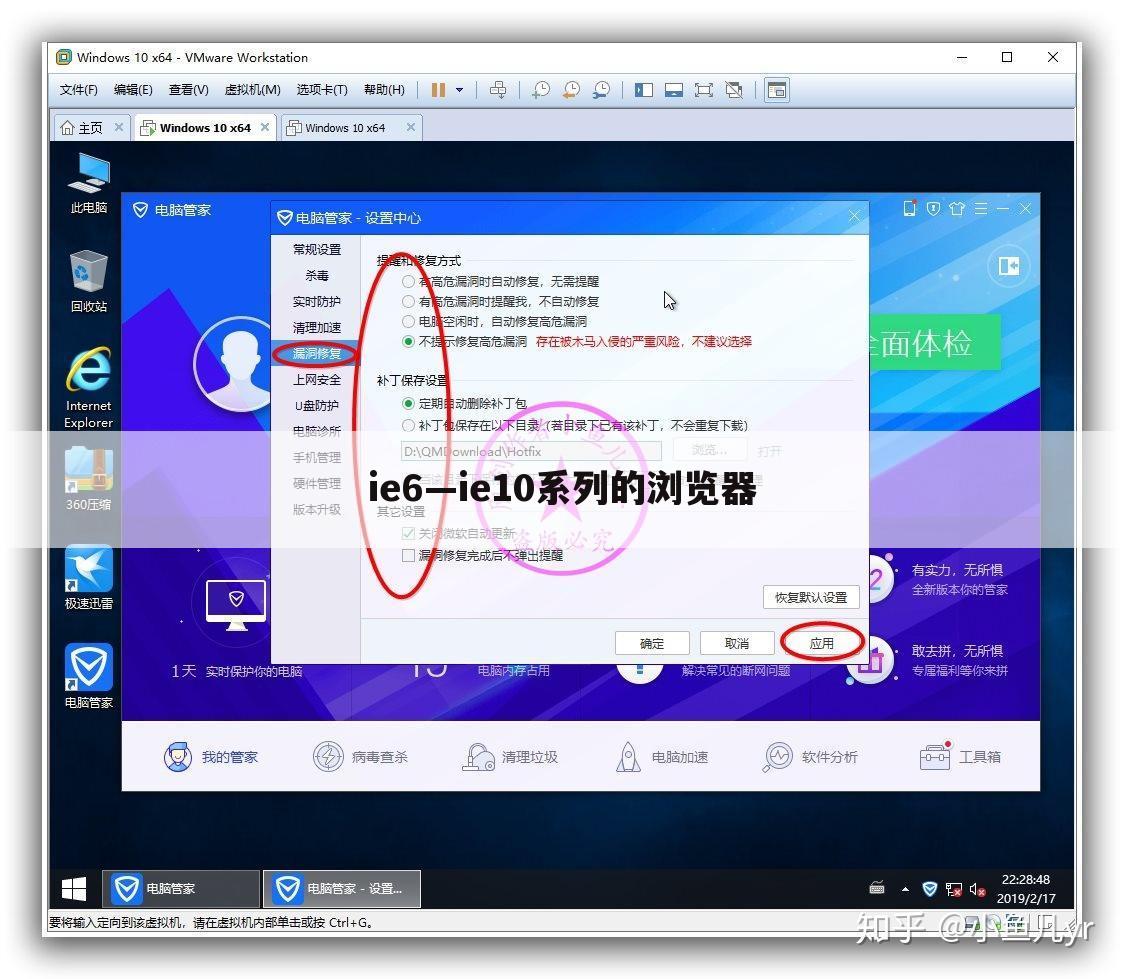Click the Windows Start button in guest taskbar
This screenshot has width=1124, height=979.
pyautogui.click(x=74, y=889)
